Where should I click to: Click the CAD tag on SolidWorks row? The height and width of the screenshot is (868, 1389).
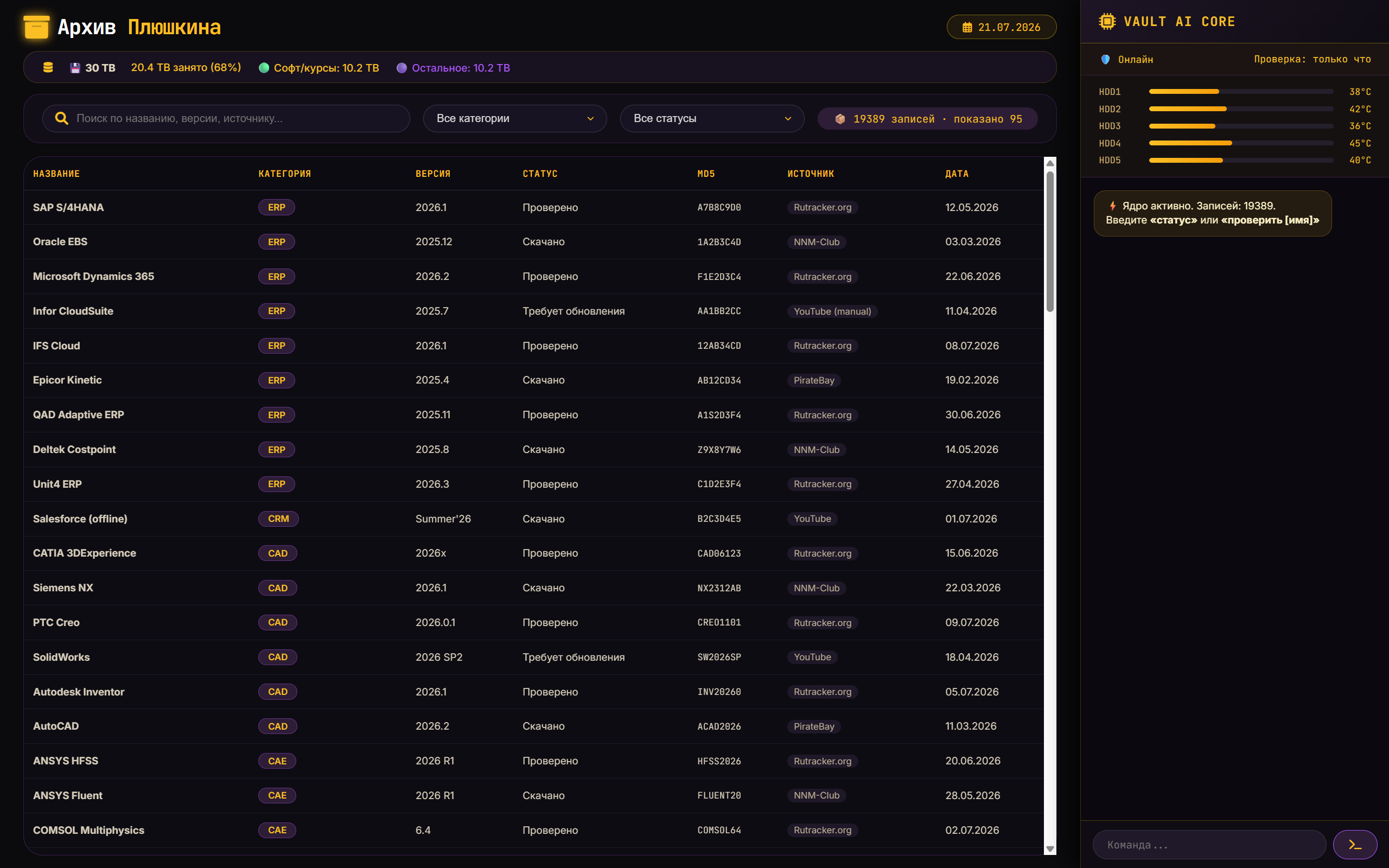(x=278, y=657)
